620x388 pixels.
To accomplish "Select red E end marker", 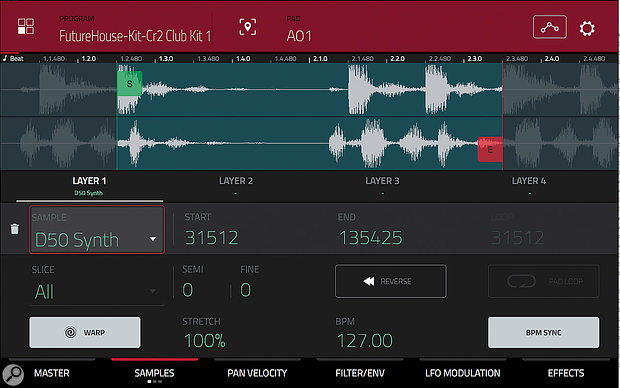I will point(490,150).
